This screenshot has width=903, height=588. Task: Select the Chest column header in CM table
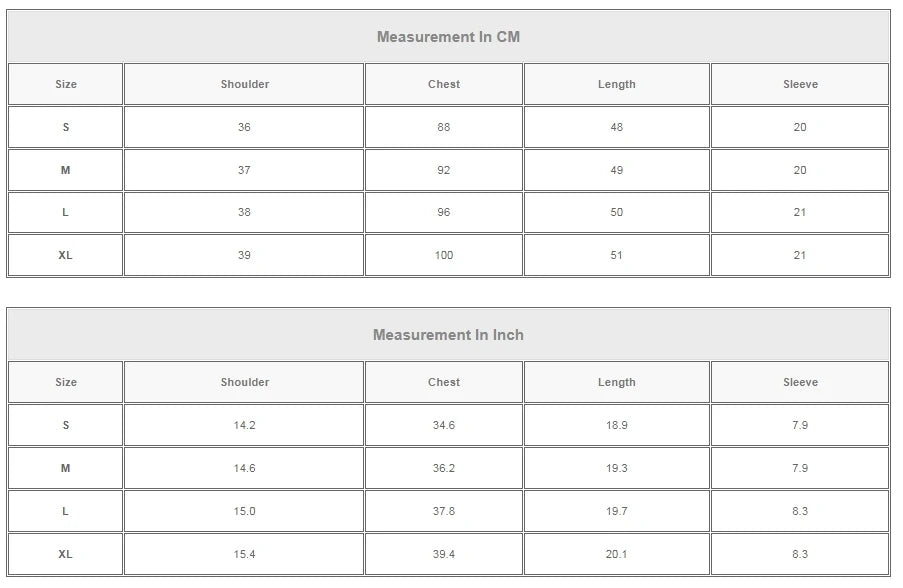point(443,85)
